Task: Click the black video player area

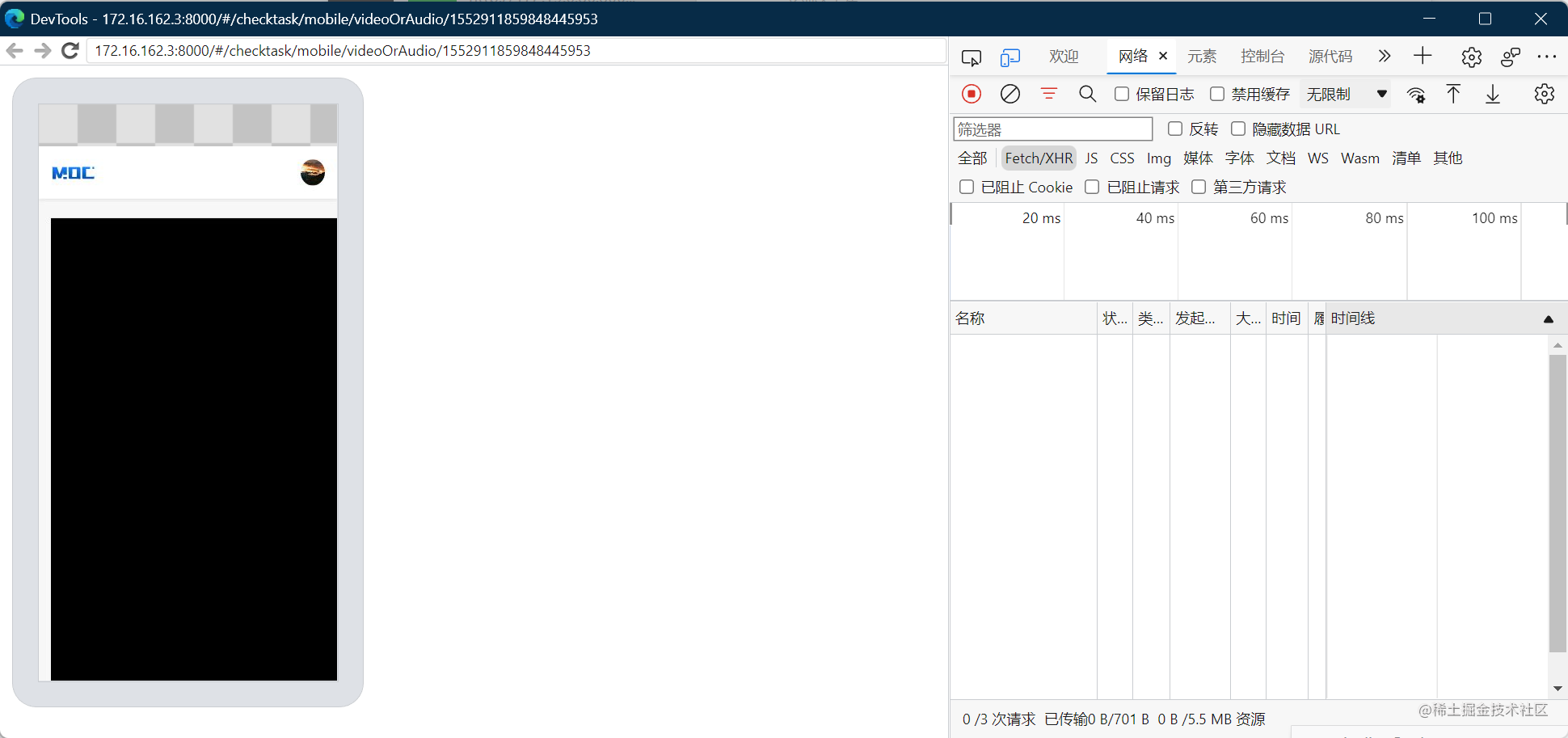Action: (x=194, y=449)
